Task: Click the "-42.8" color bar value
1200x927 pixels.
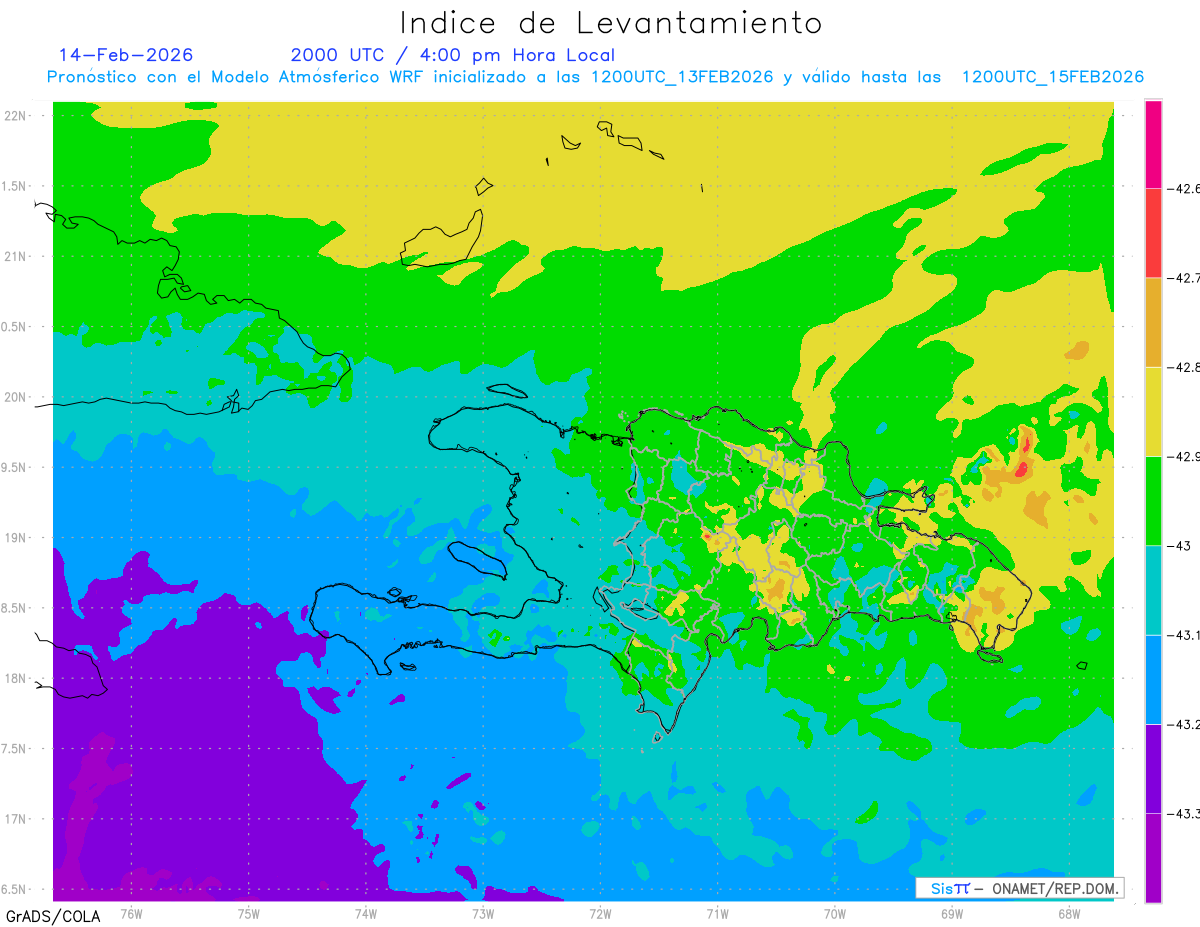Action: [x=1183, y=367]
